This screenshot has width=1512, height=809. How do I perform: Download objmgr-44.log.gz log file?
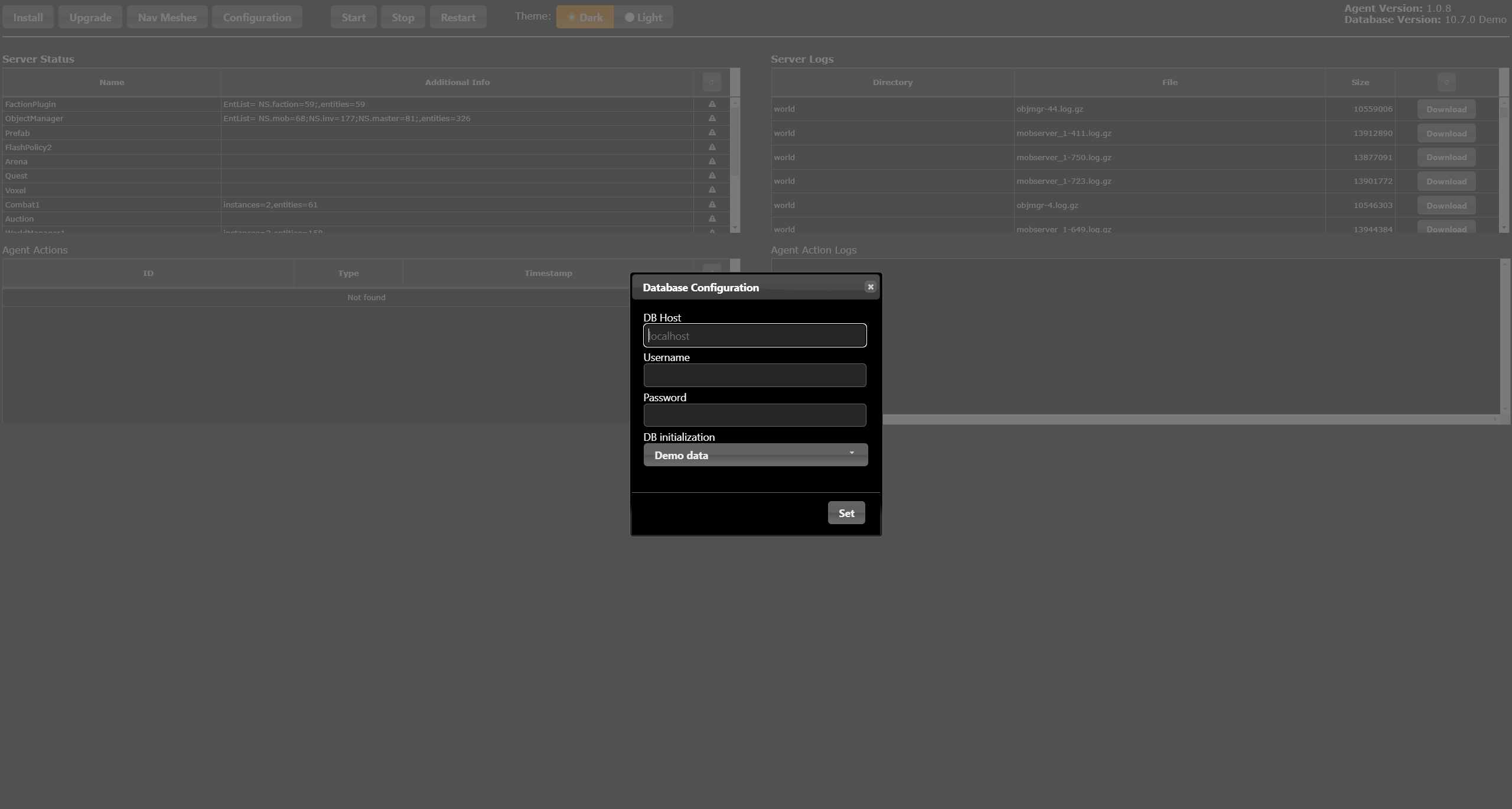tap(1446, 109)
